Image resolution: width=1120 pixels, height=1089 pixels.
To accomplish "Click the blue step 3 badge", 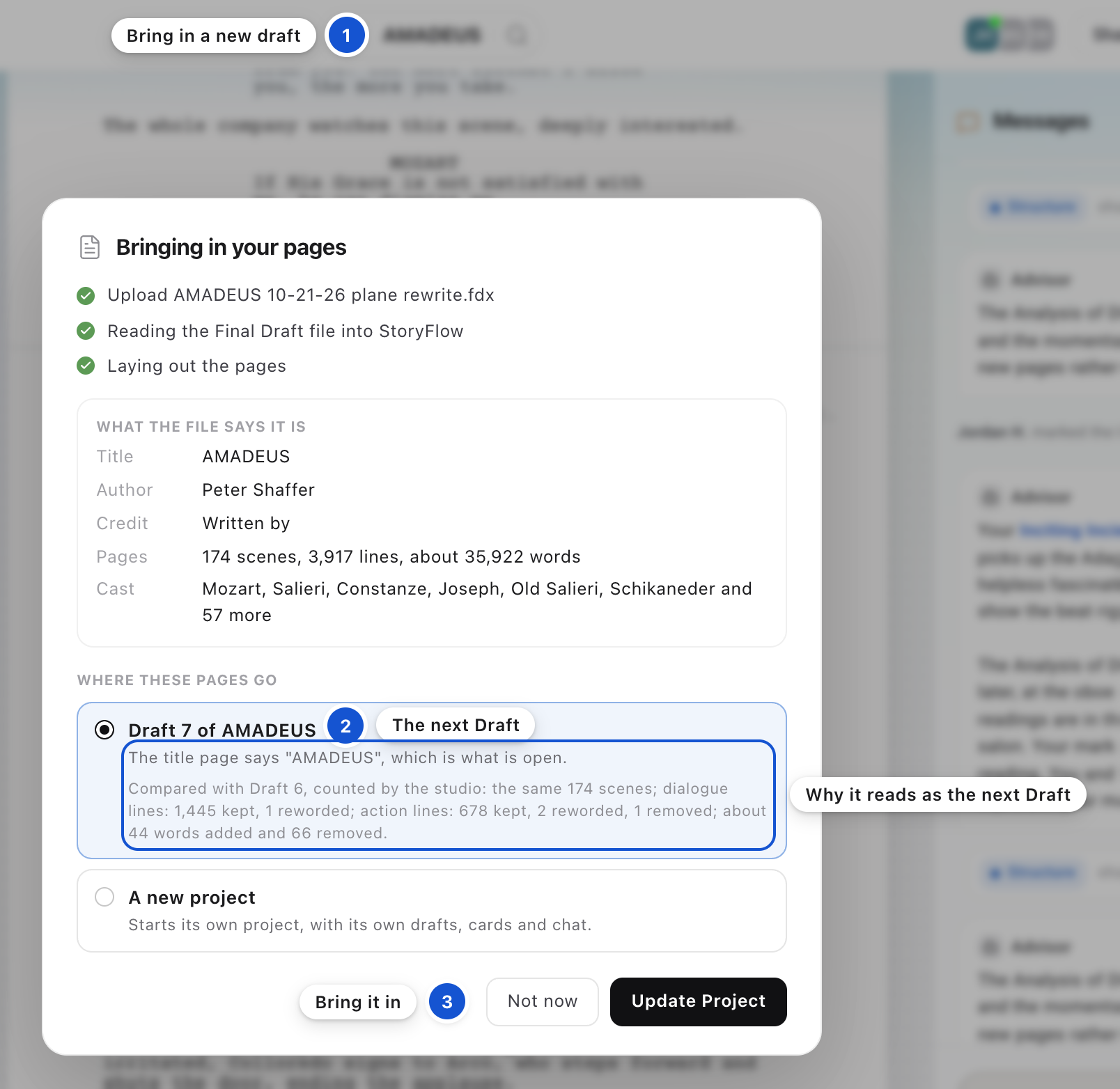I will [447, 1002].
